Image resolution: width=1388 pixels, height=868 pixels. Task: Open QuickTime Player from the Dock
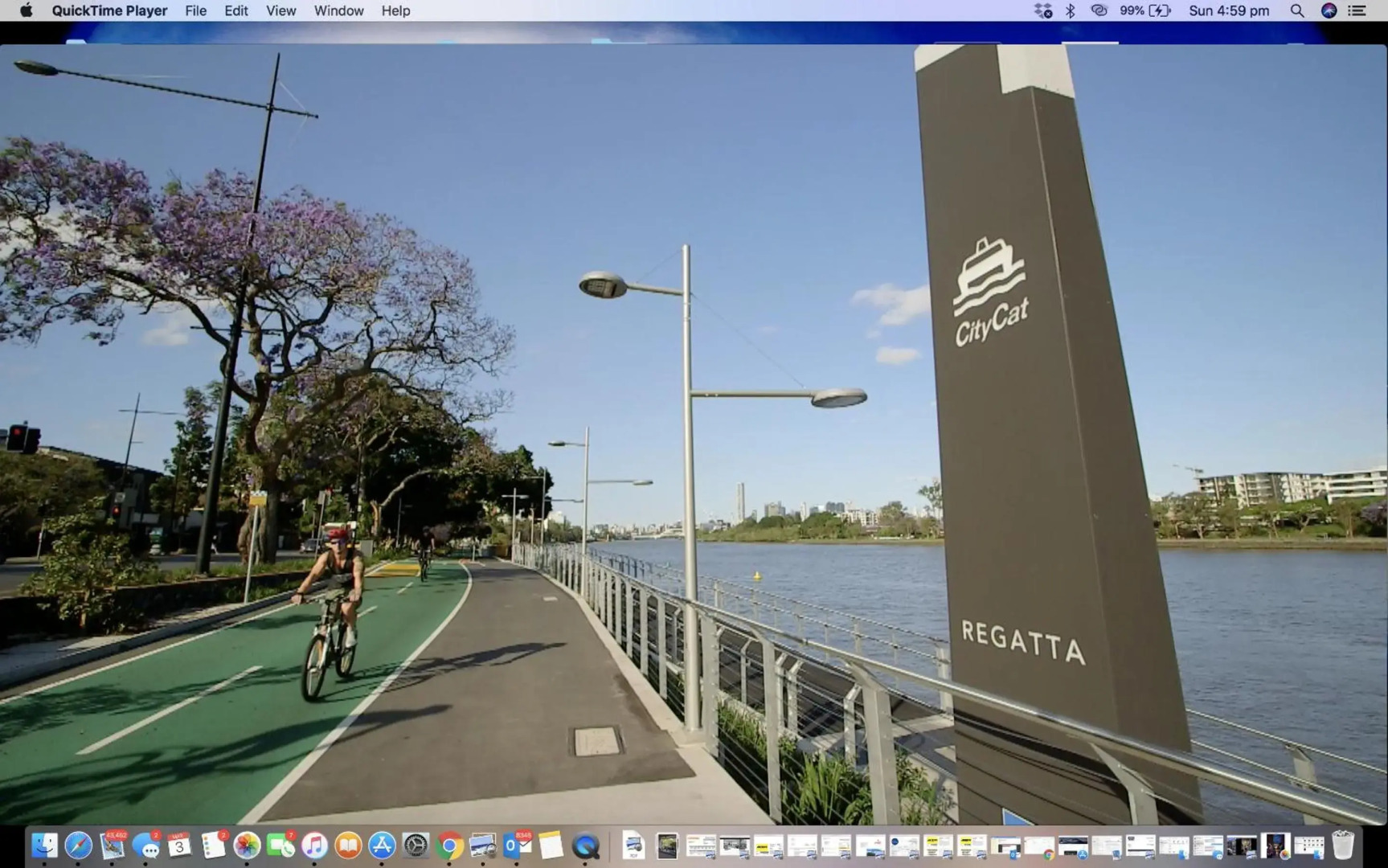pos(585,845)
